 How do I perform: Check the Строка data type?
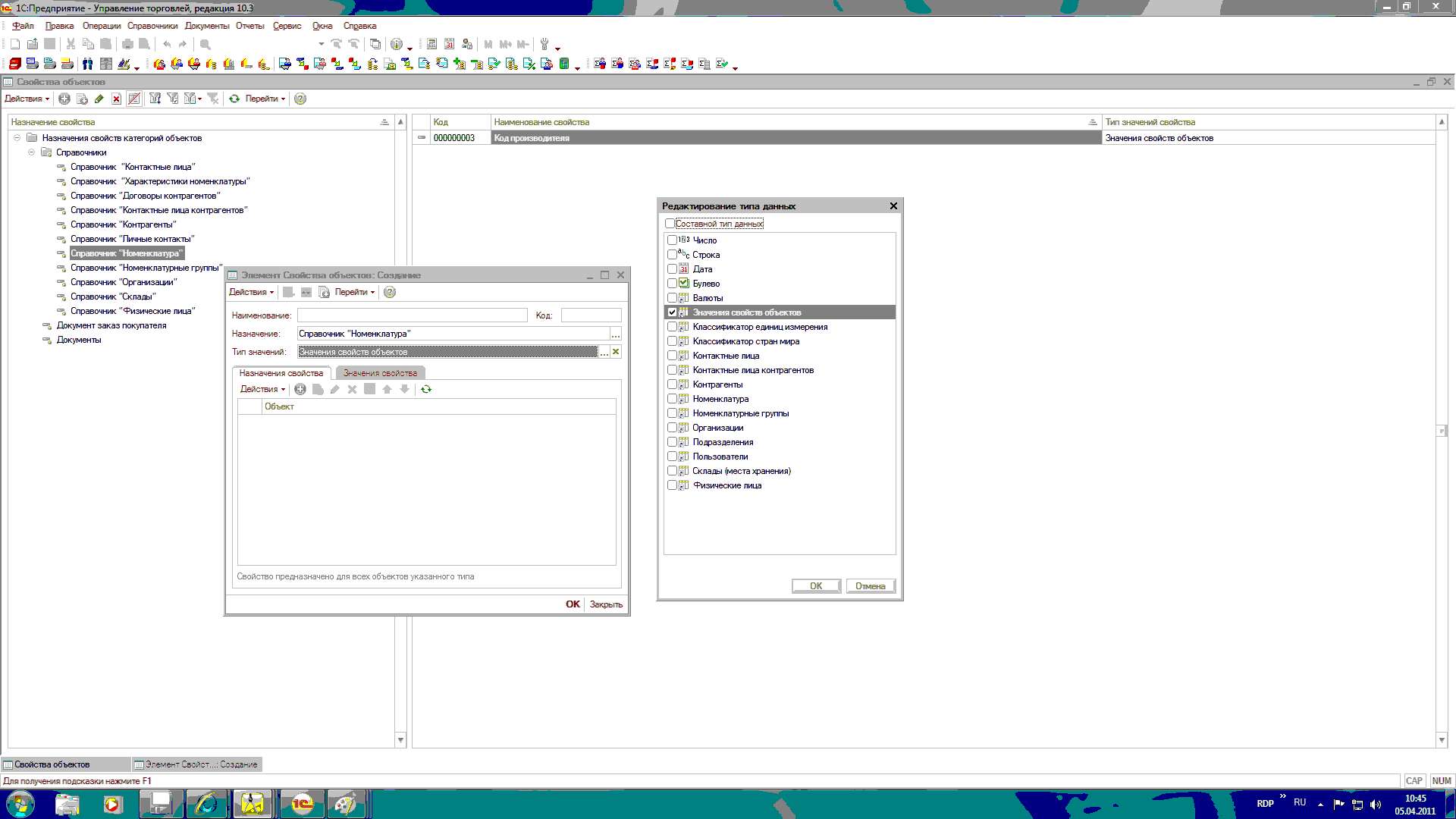coord(672,255)
